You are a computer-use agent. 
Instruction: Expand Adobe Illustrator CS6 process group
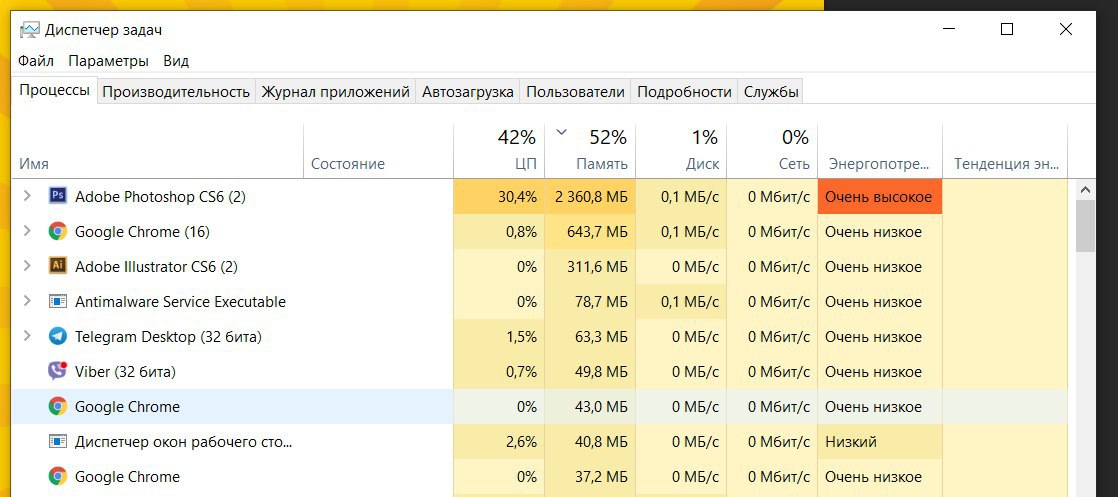pos(27,266)
